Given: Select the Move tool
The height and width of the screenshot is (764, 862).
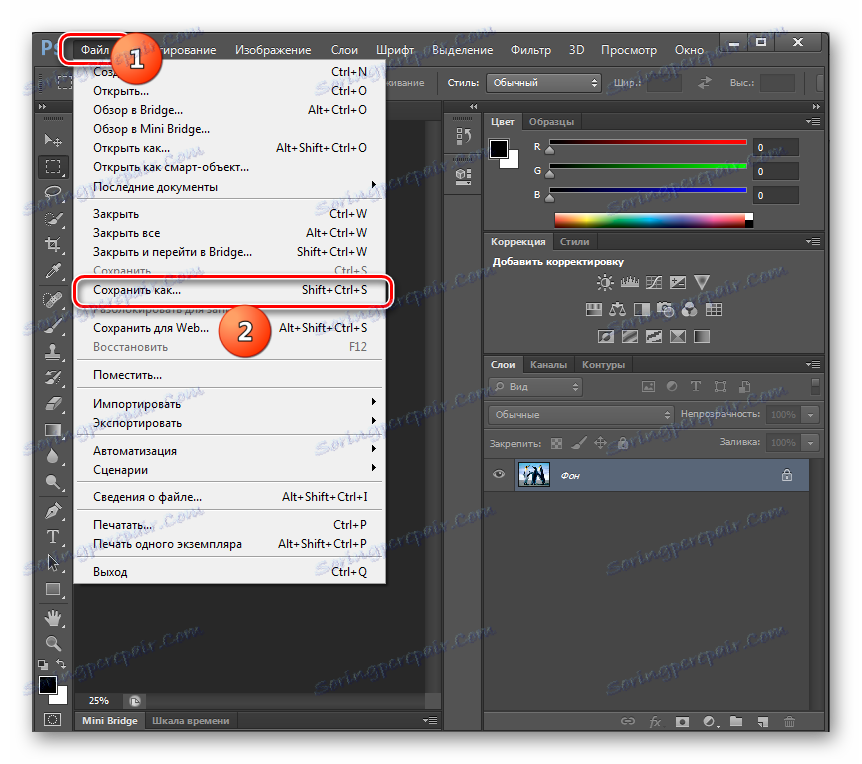Looking at the screenshot, I should (53, 140).
